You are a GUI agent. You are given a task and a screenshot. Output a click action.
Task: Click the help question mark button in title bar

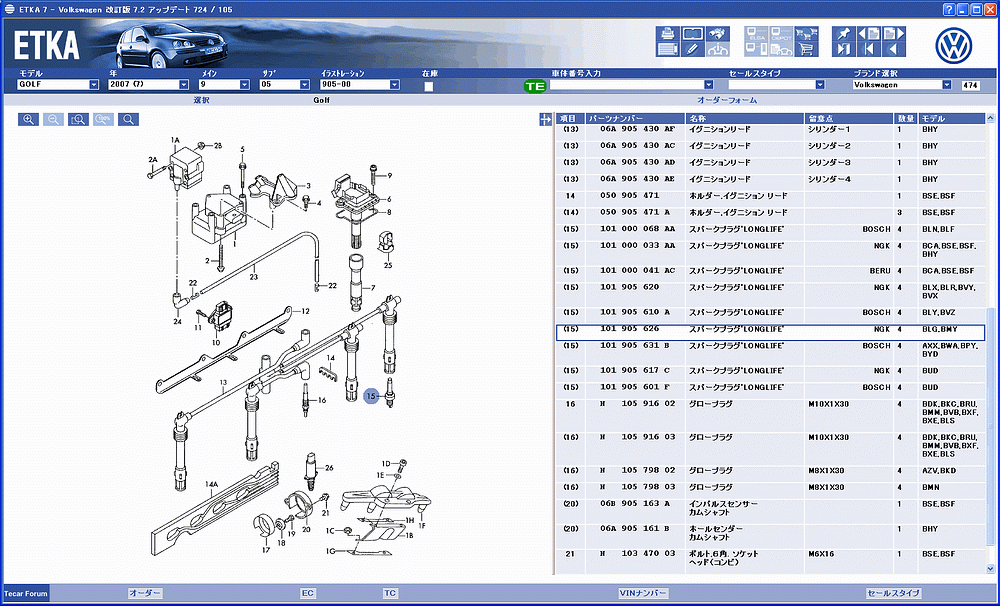950,9
